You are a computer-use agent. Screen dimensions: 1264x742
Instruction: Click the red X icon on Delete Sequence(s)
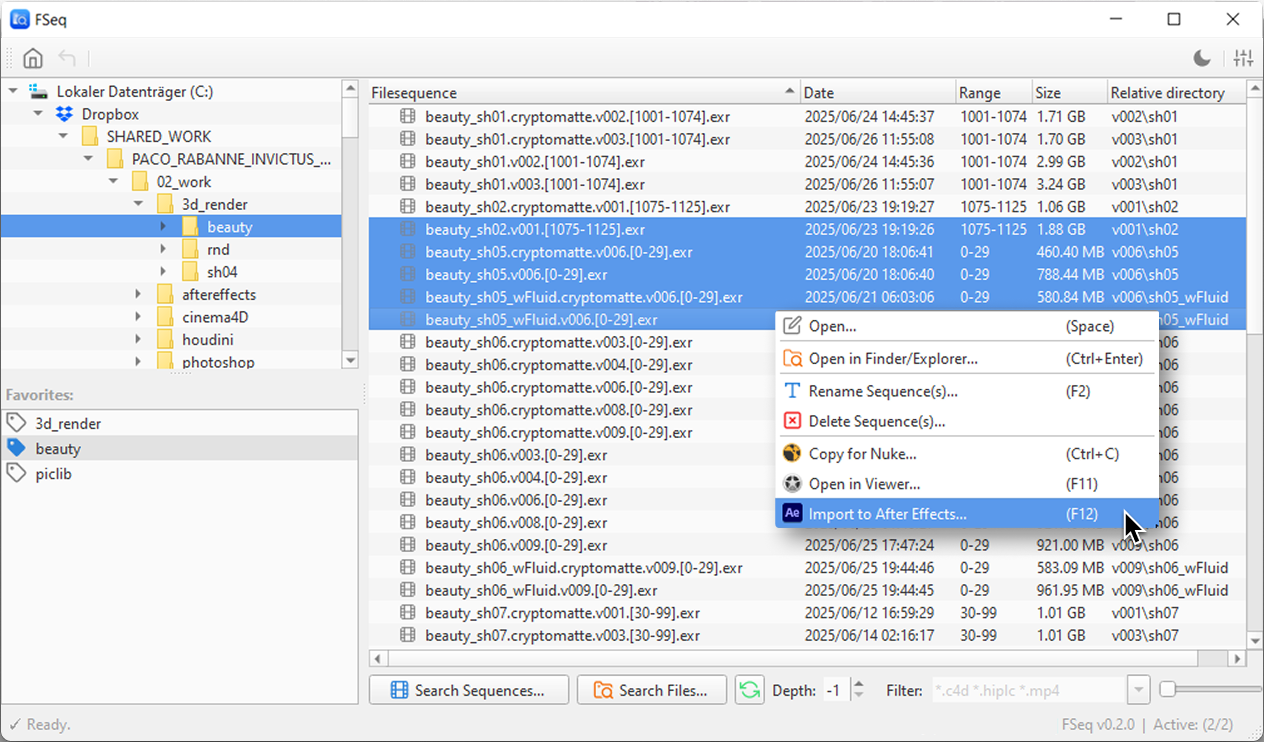coord(792,421)
